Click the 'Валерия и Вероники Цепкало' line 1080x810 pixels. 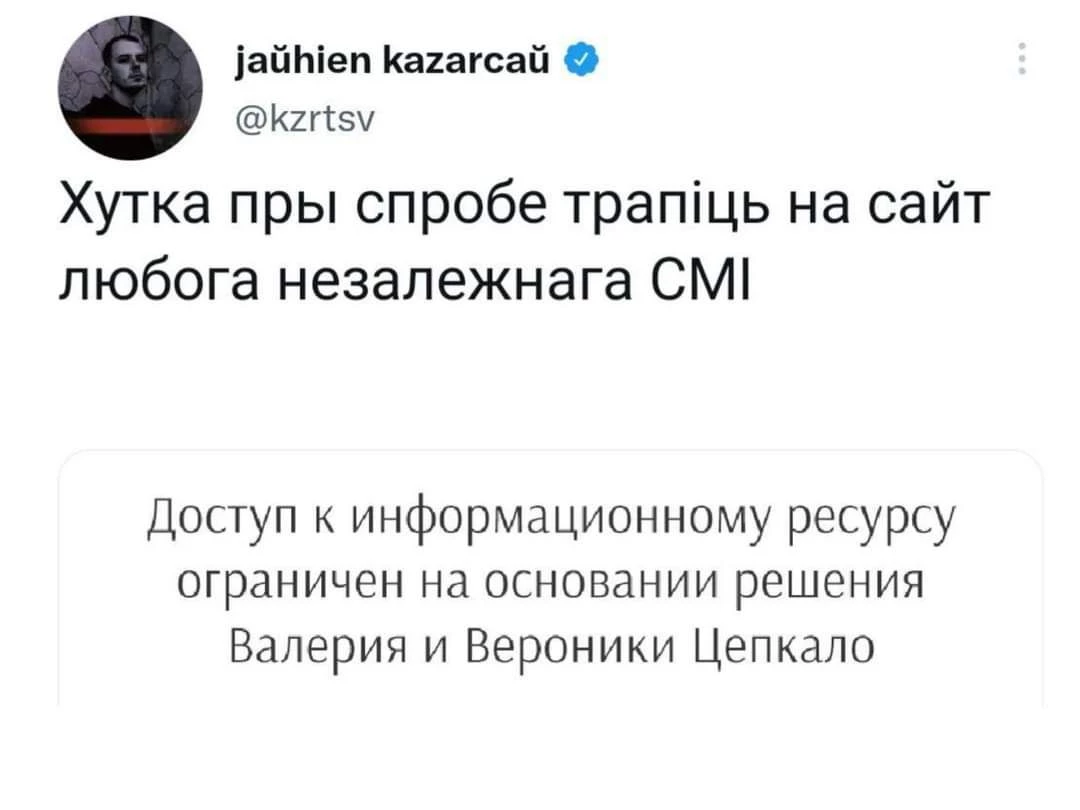(x=552, y=646)
